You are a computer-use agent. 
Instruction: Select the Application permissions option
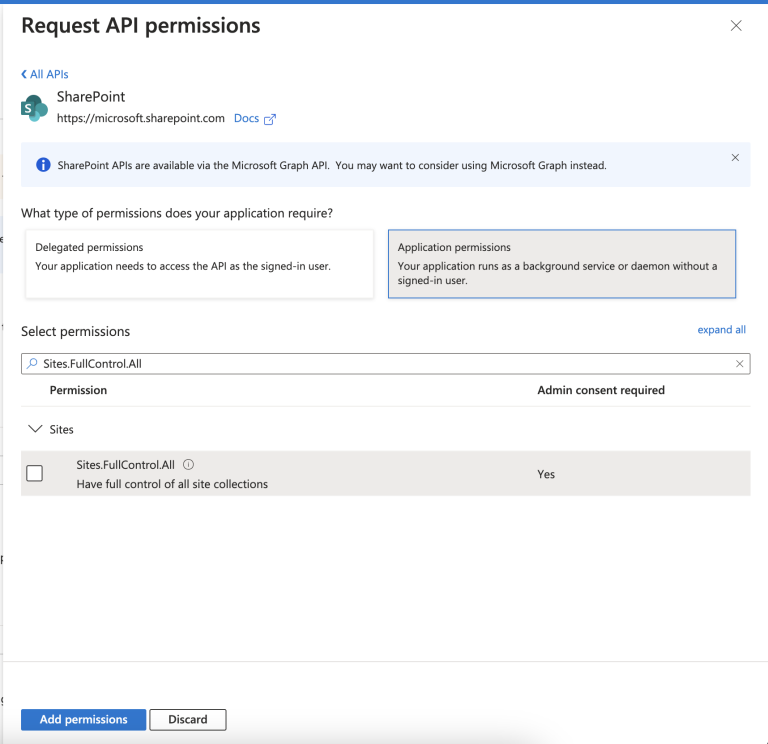coord(561,264)
